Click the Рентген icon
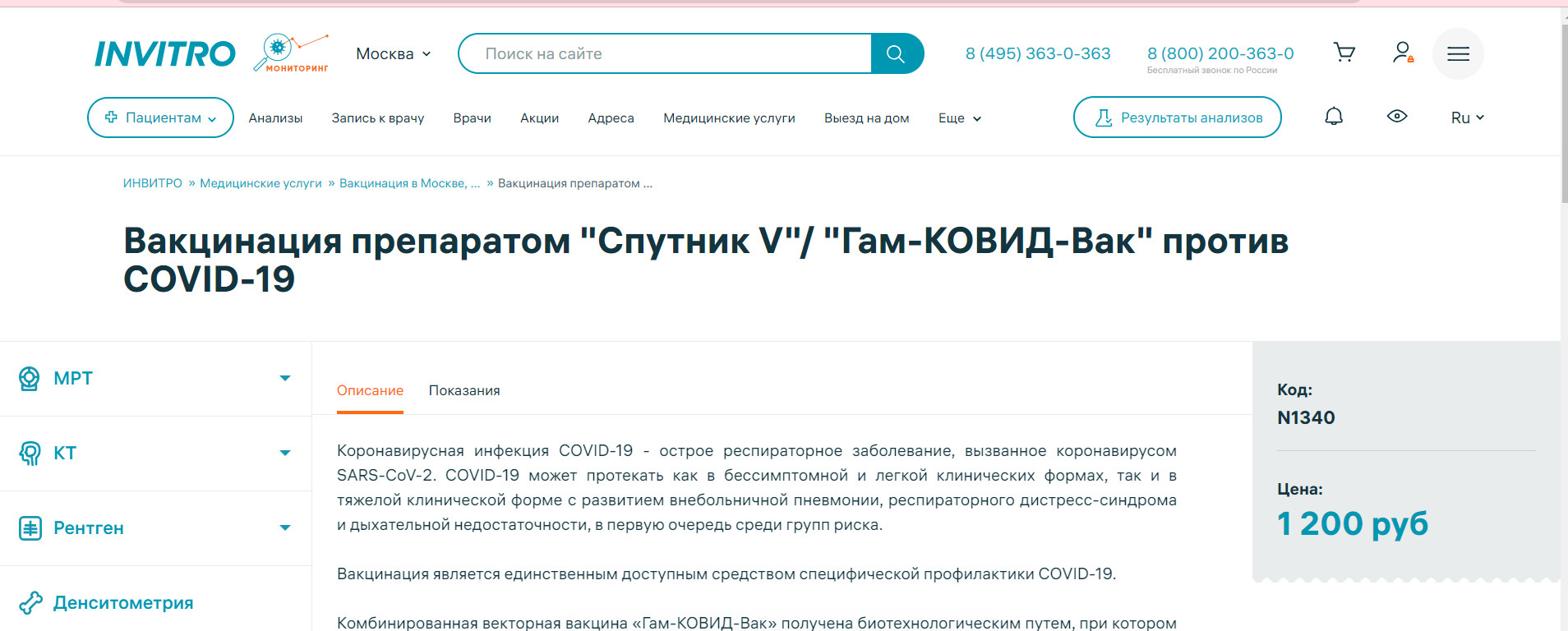 30,528
